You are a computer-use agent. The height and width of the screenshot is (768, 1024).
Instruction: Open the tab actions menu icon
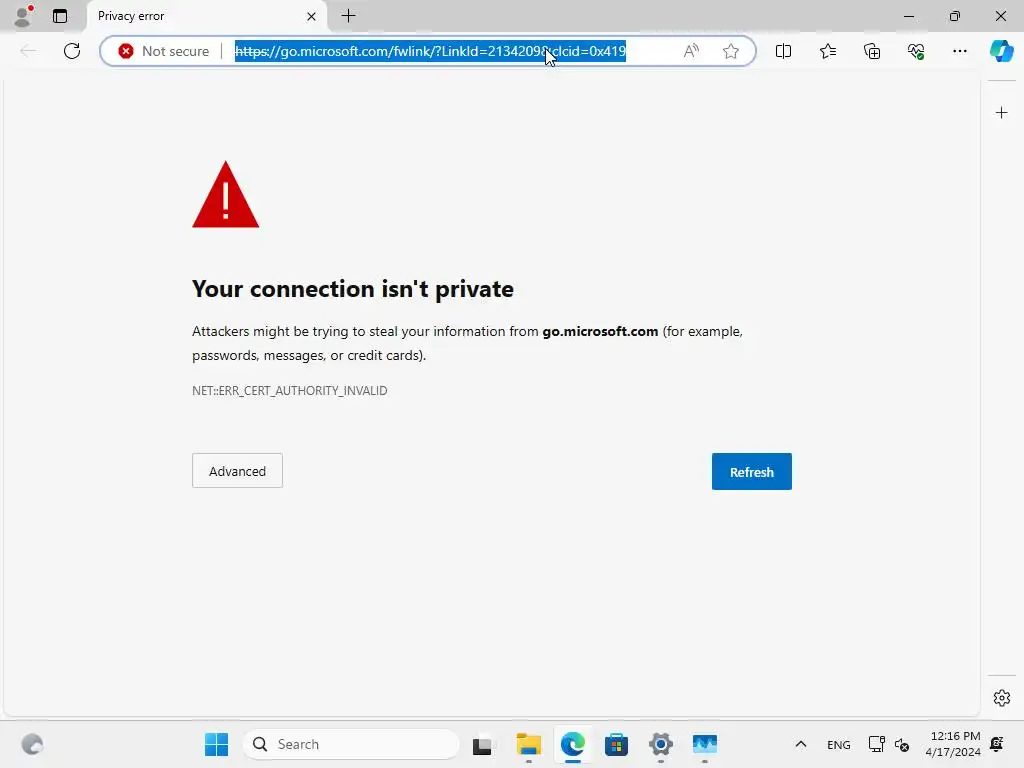point(60,16)
